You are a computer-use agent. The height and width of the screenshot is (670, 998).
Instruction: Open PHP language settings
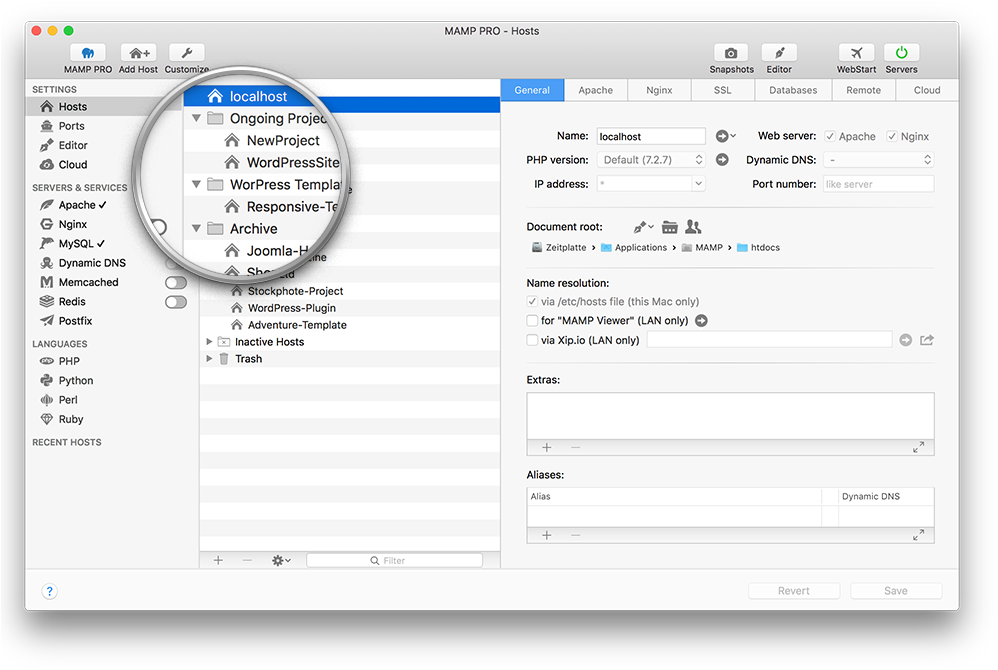(69, 361)
